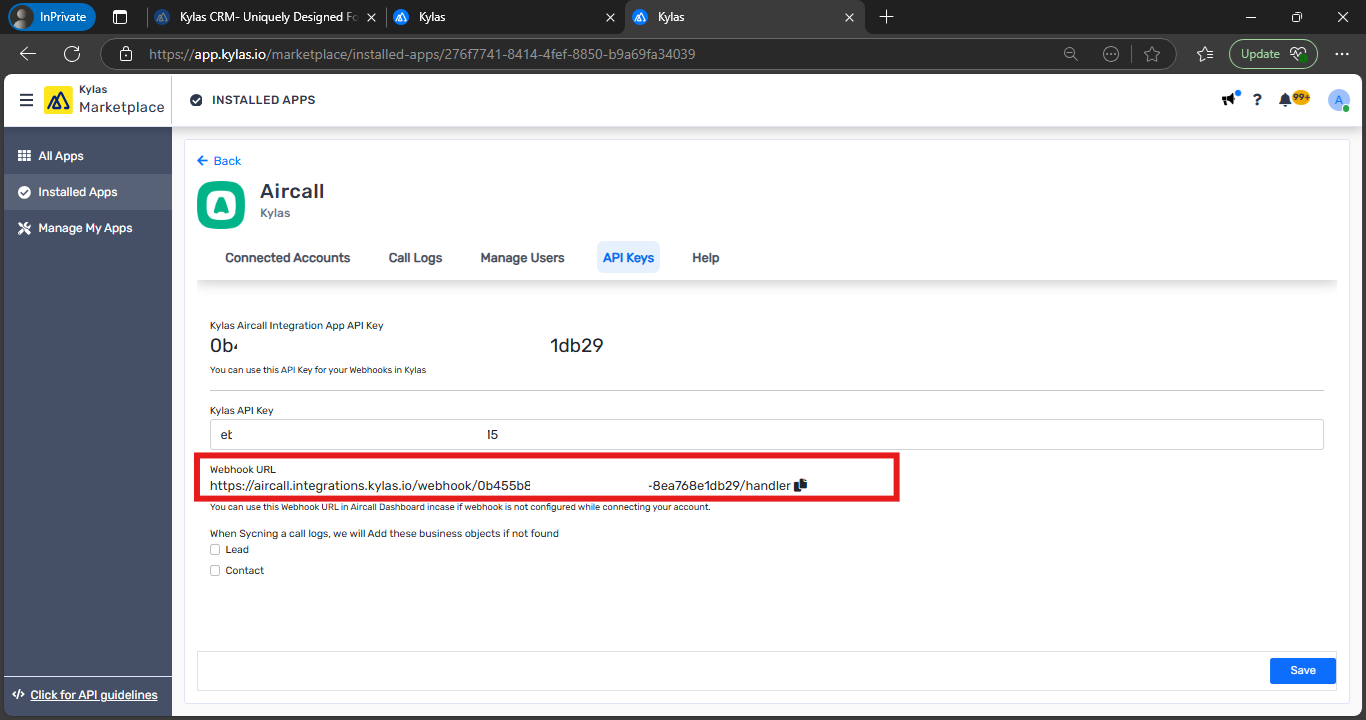Open the user profile avatar menu
This screenshot has height=720, width=1366.
click(1338, 100)
